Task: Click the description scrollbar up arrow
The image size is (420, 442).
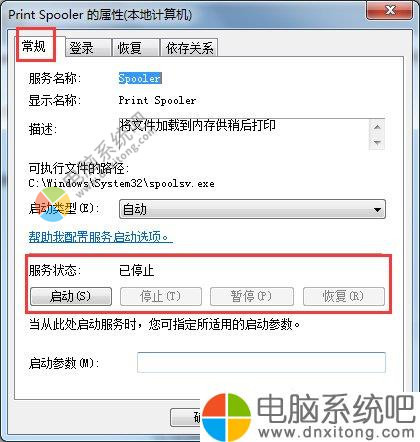Action: (x=377, y=127)
